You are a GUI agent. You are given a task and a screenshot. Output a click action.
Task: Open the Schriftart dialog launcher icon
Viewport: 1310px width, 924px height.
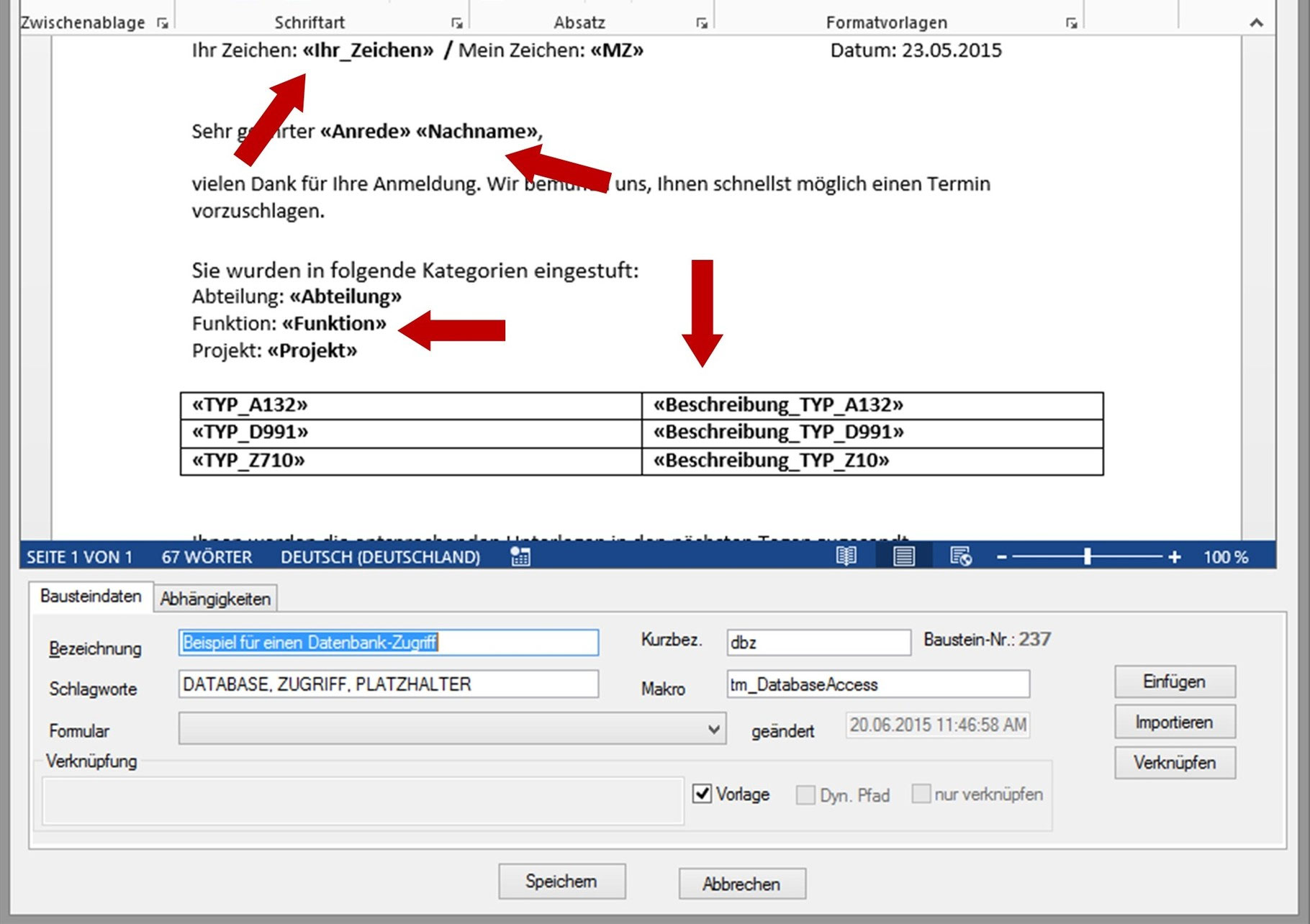(x=458, y=22)
